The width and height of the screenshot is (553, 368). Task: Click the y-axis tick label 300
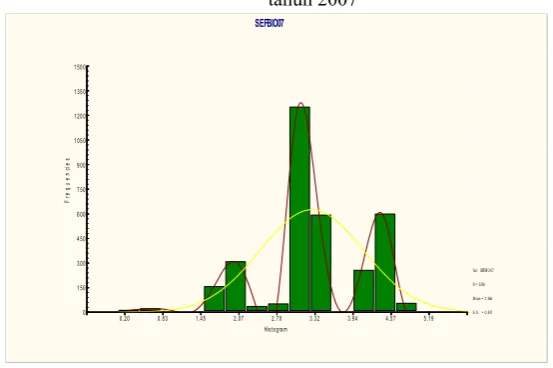[81, 263]
